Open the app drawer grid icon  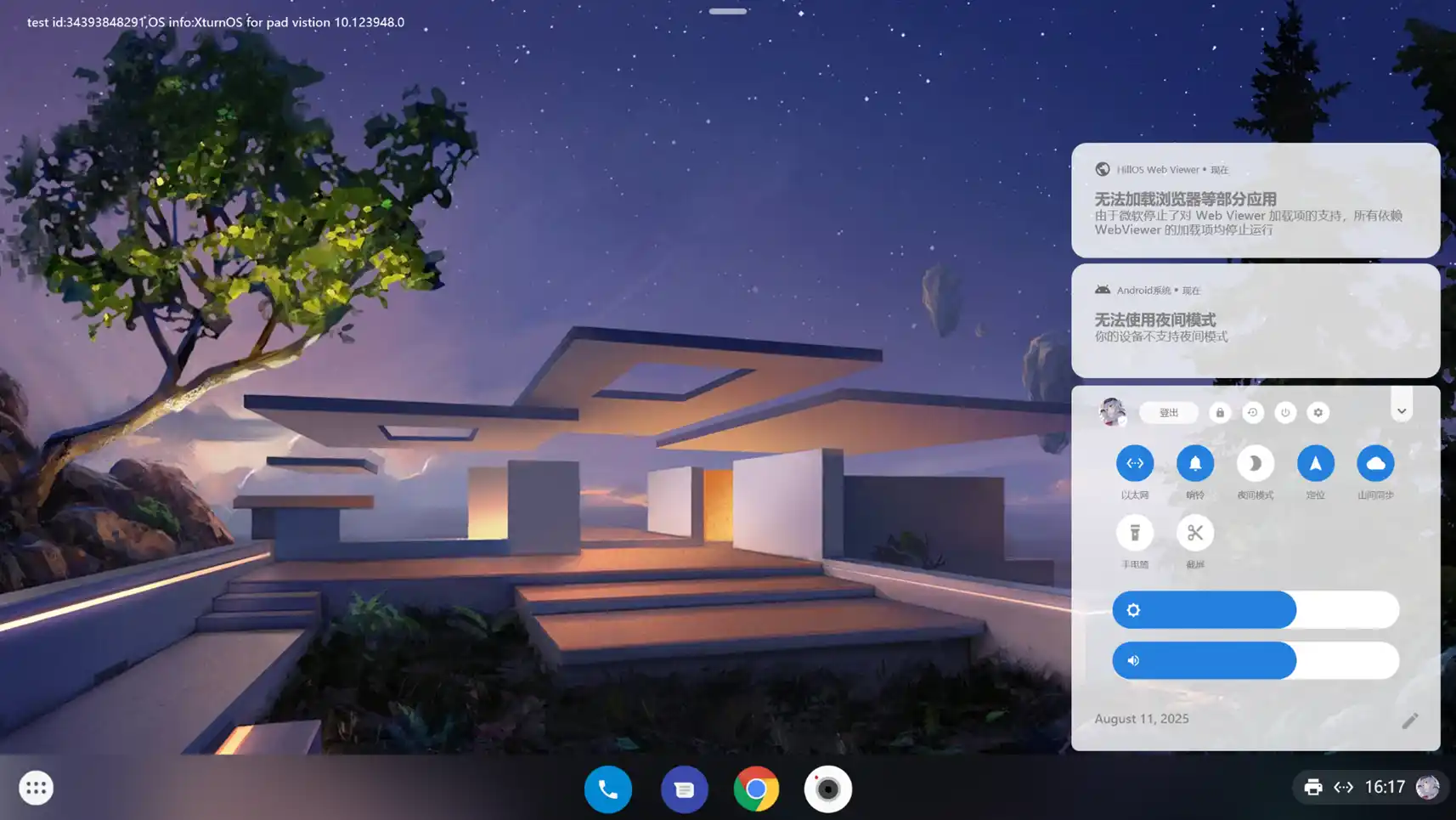coord(36,788)
